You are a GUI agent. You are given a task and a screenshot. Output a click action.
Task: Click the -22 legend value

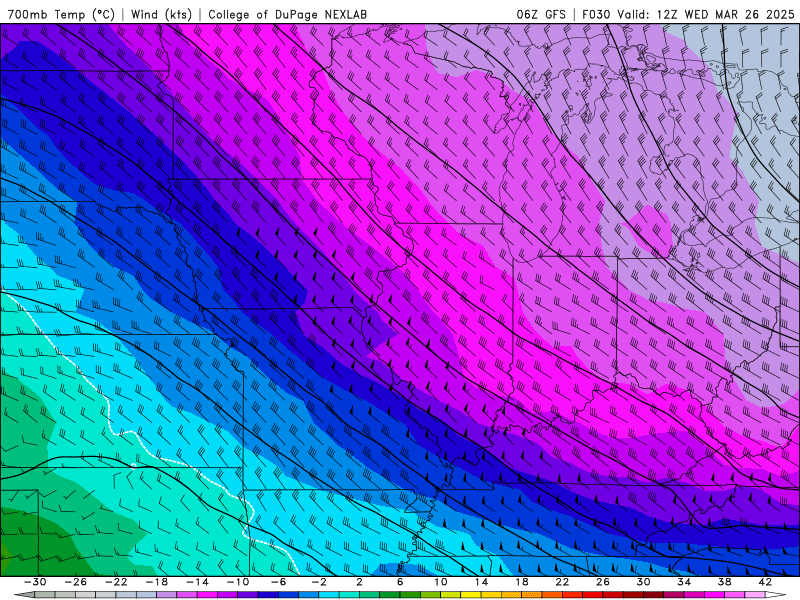116,582
